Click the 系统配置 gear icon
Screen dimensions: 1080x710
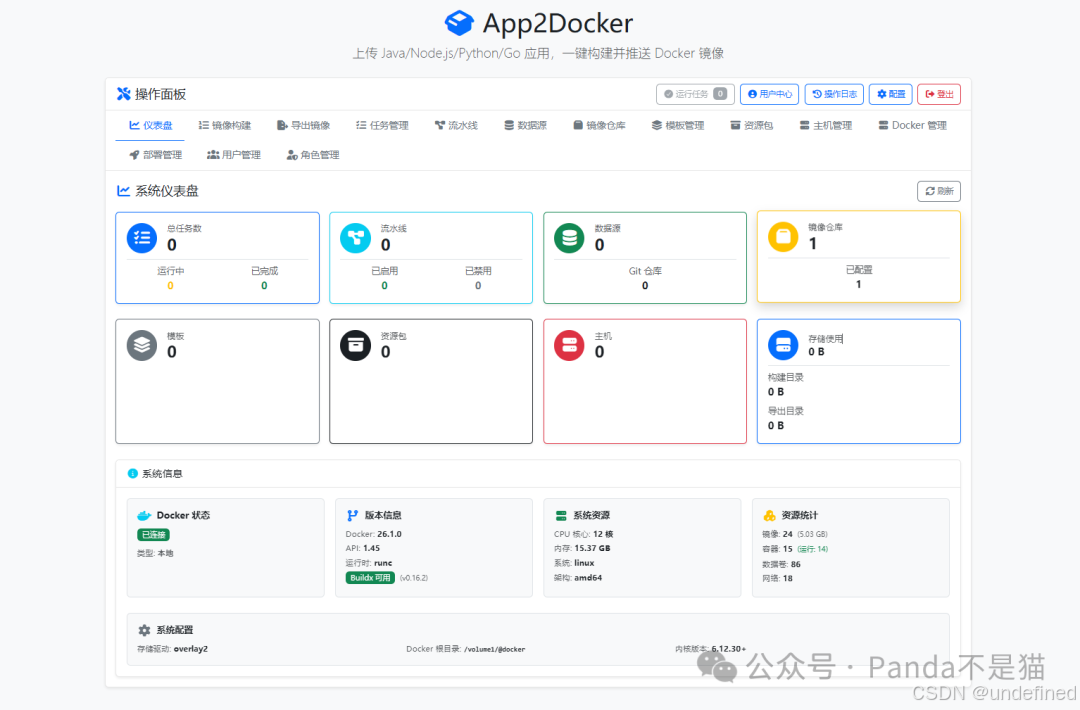(x=144, y=630)
